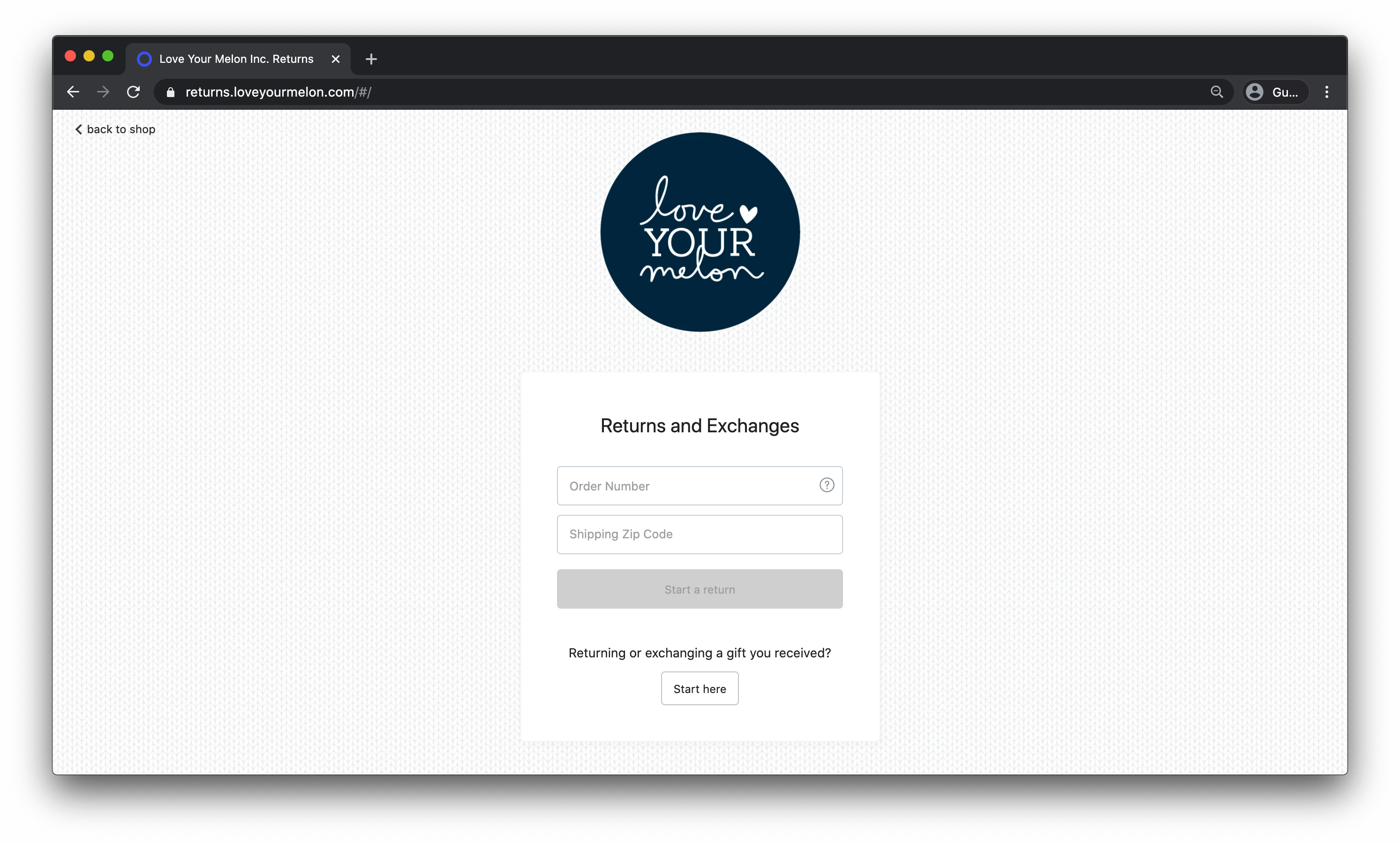This screenshot has width=1400, height=844.
Task: Click the browser back arrow
Action: click(x=73, y=92)
